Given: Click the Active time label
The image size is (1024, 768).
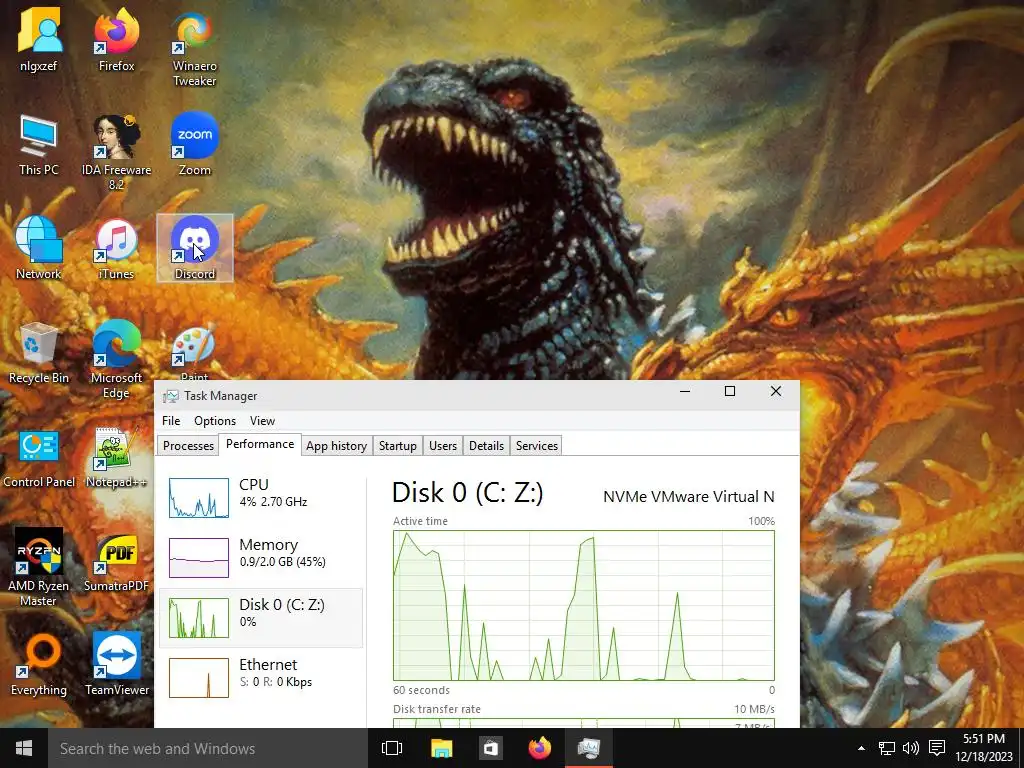Looking at the screenshot, I should tap(421, 521).
